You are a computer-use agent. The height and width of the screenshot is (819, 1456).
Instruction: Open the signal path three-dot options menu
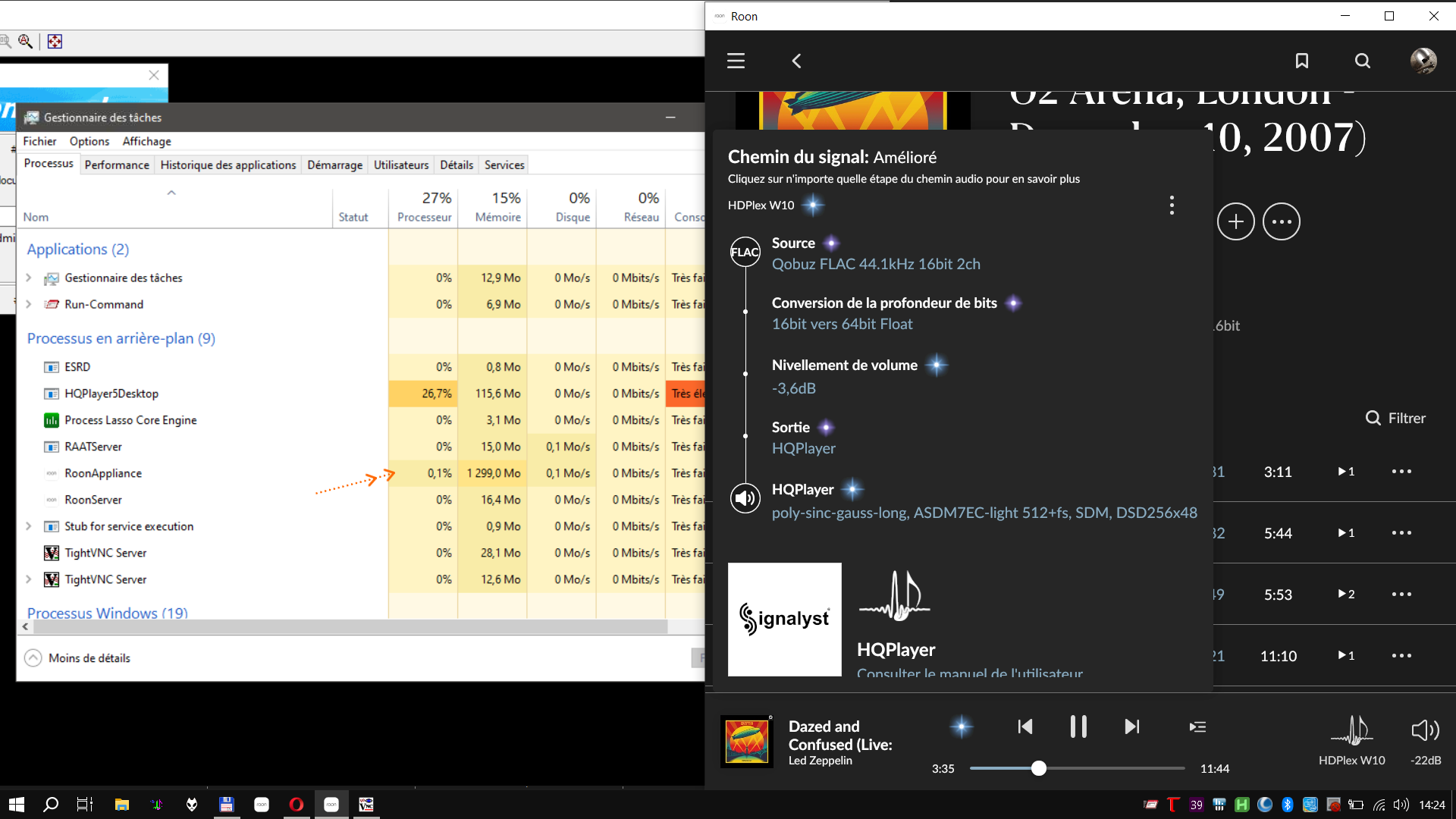[1172, 205]
